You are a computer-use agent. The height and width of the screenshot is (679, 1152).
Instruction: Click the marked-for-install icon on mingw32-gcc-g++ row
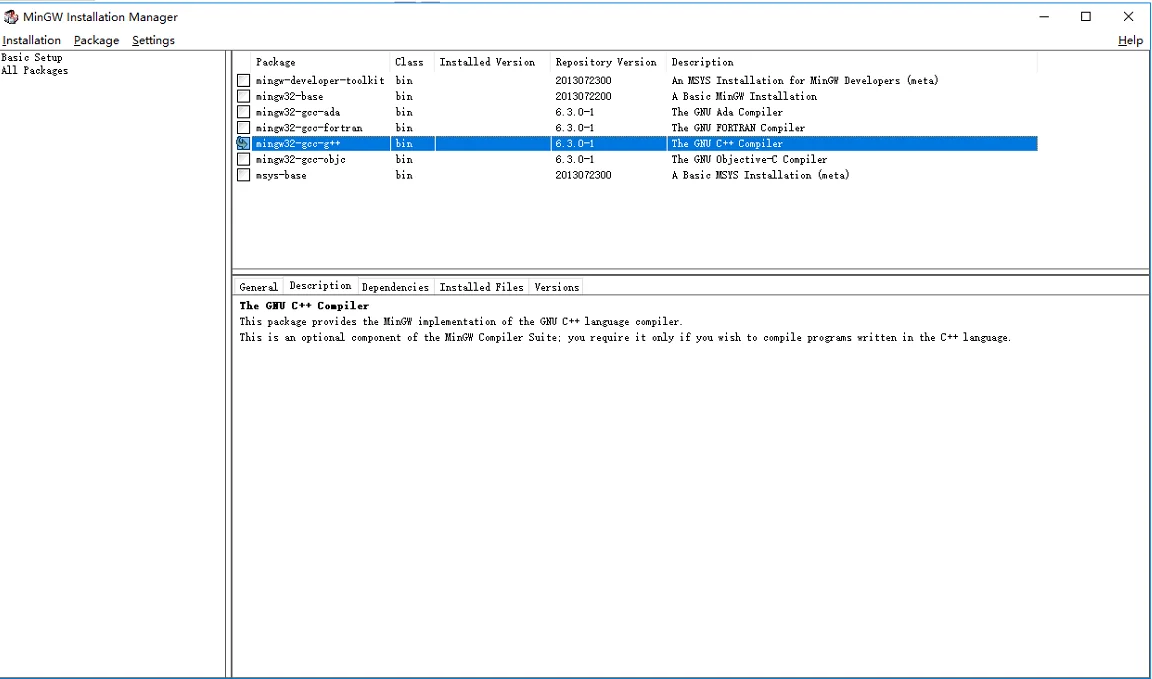tap(243, 143)
